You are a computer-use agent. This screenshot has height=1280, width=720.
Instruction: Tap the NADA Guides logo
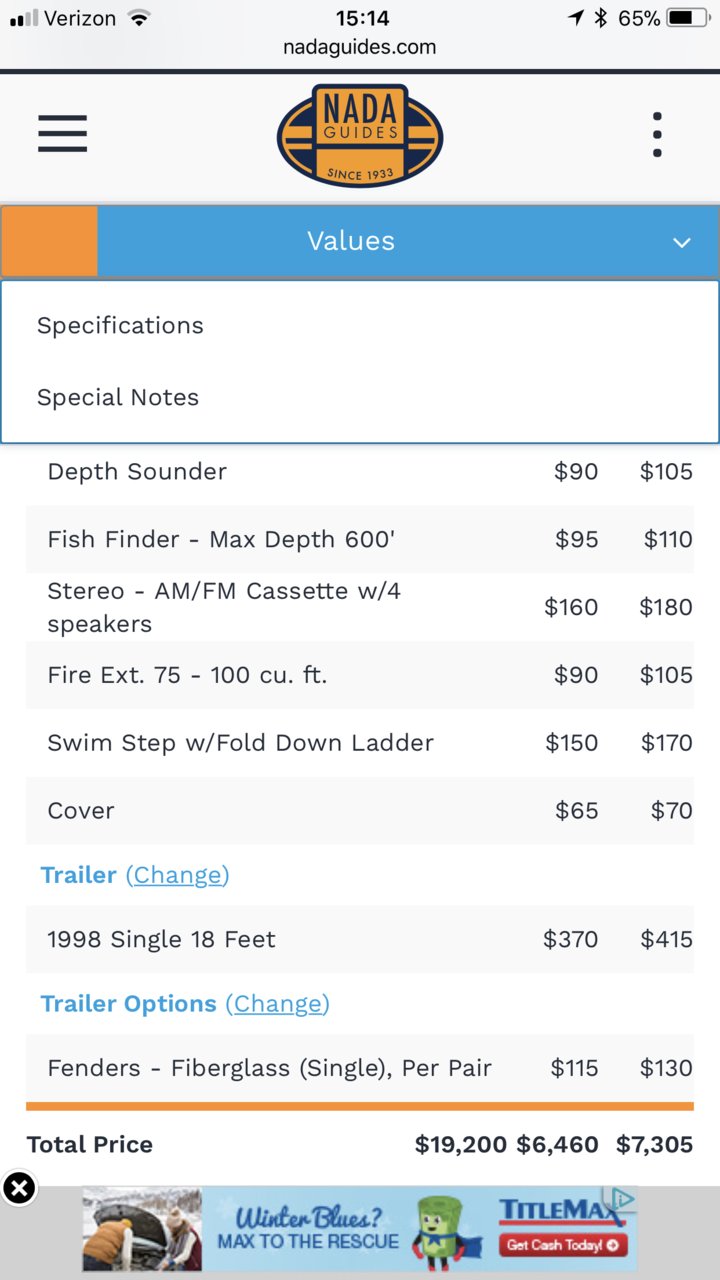pos(360,135)
